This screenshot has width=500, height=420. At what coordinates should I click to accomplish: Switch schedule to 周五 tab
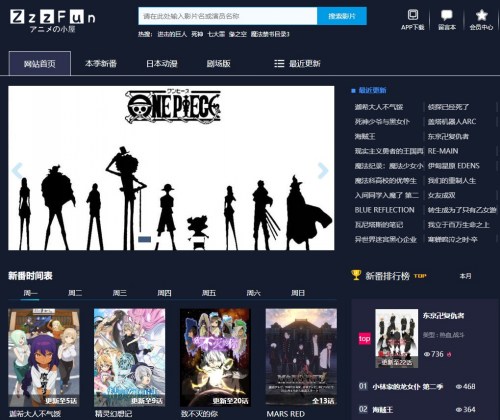[209, 293]
